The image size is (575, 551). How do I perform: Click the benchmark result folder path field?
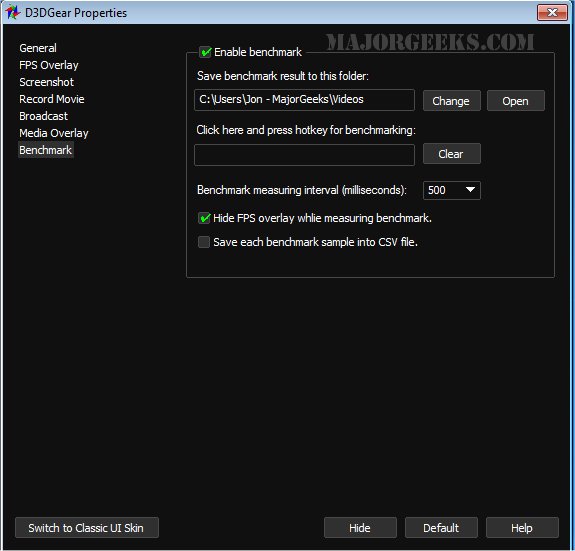[x=304, y=100]
